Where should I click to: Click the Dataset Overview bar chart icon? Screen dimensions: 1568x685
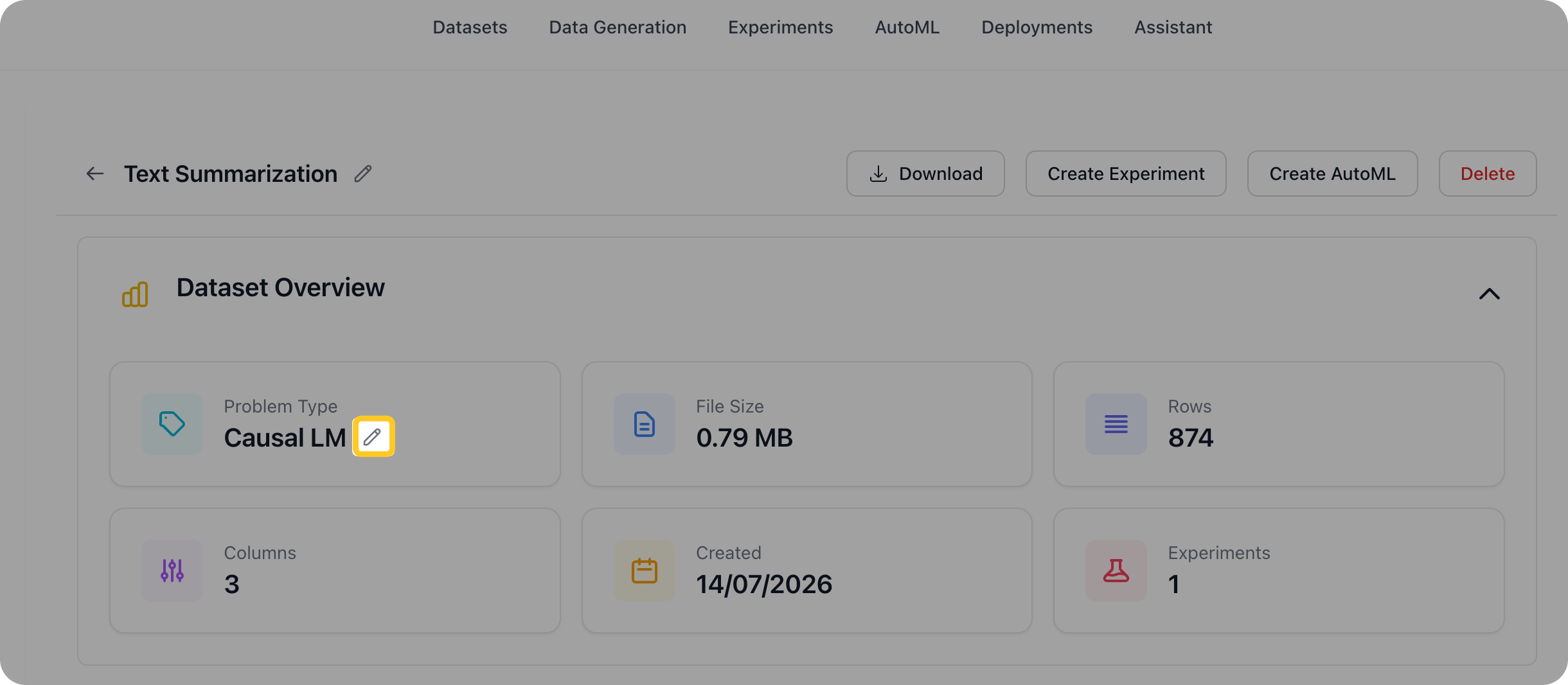coord(135,294)
